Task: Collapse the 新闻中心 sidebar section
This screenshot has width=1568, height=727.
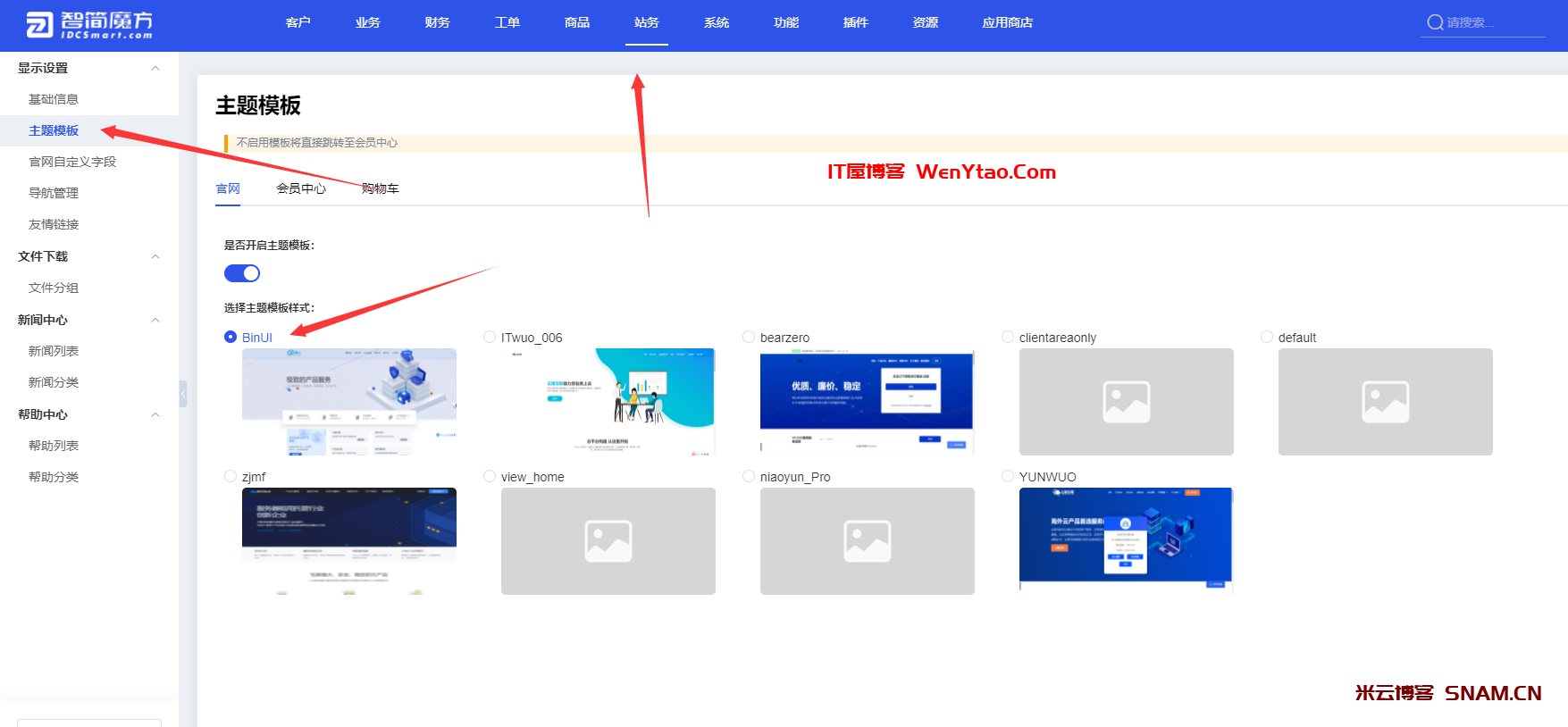Action: 155,320
